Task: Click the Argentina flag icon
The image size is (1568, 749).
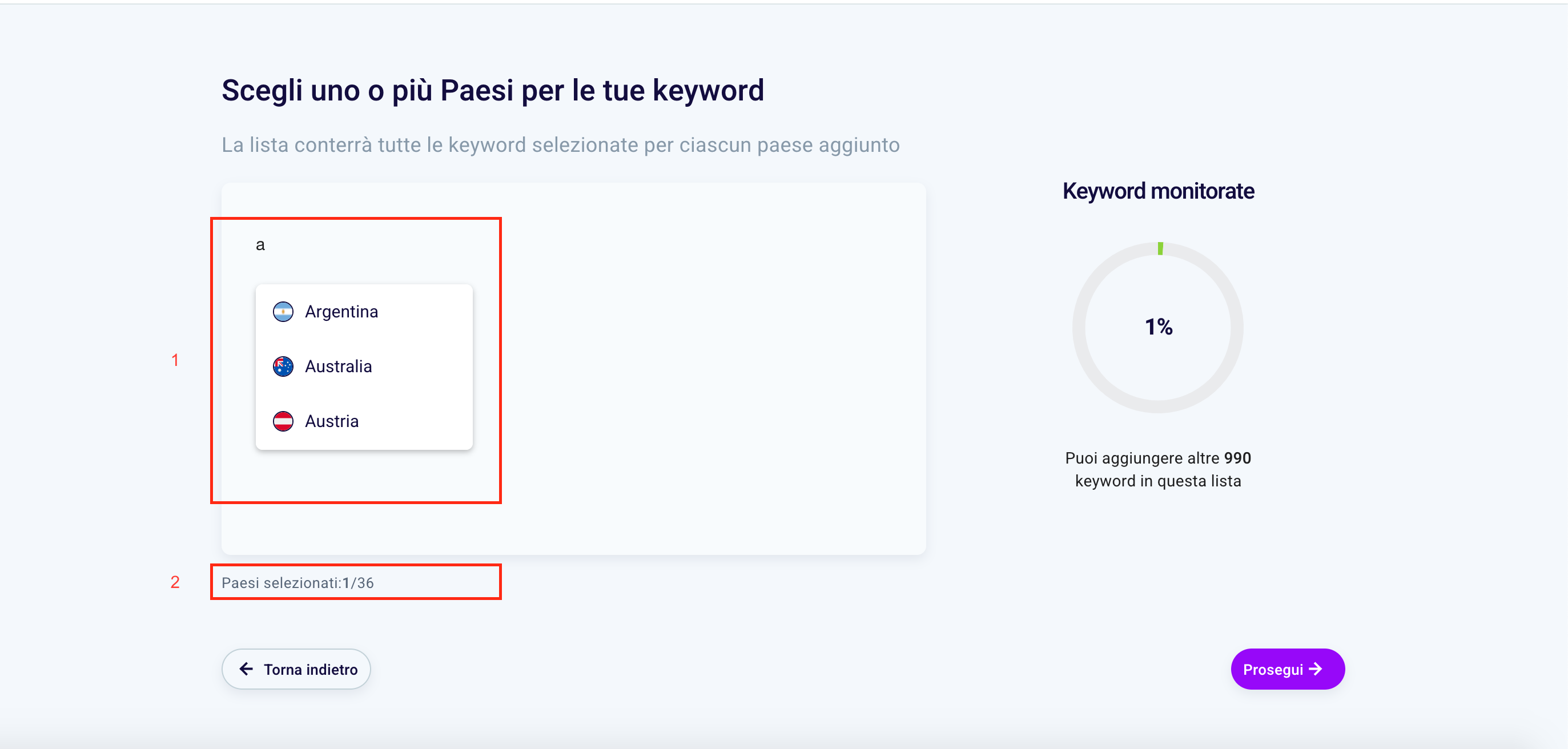Action: [283, 312]
